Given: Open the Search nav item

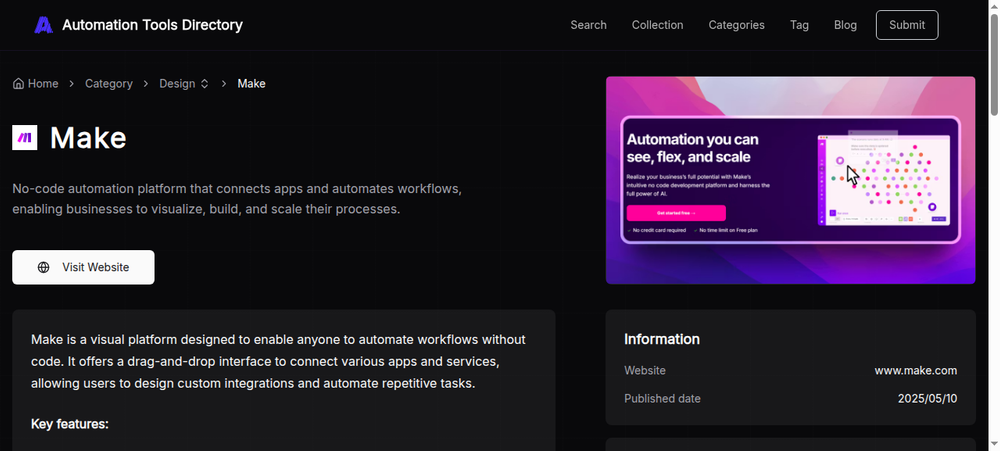Looking at the screenshot, I should pos(588,25).
